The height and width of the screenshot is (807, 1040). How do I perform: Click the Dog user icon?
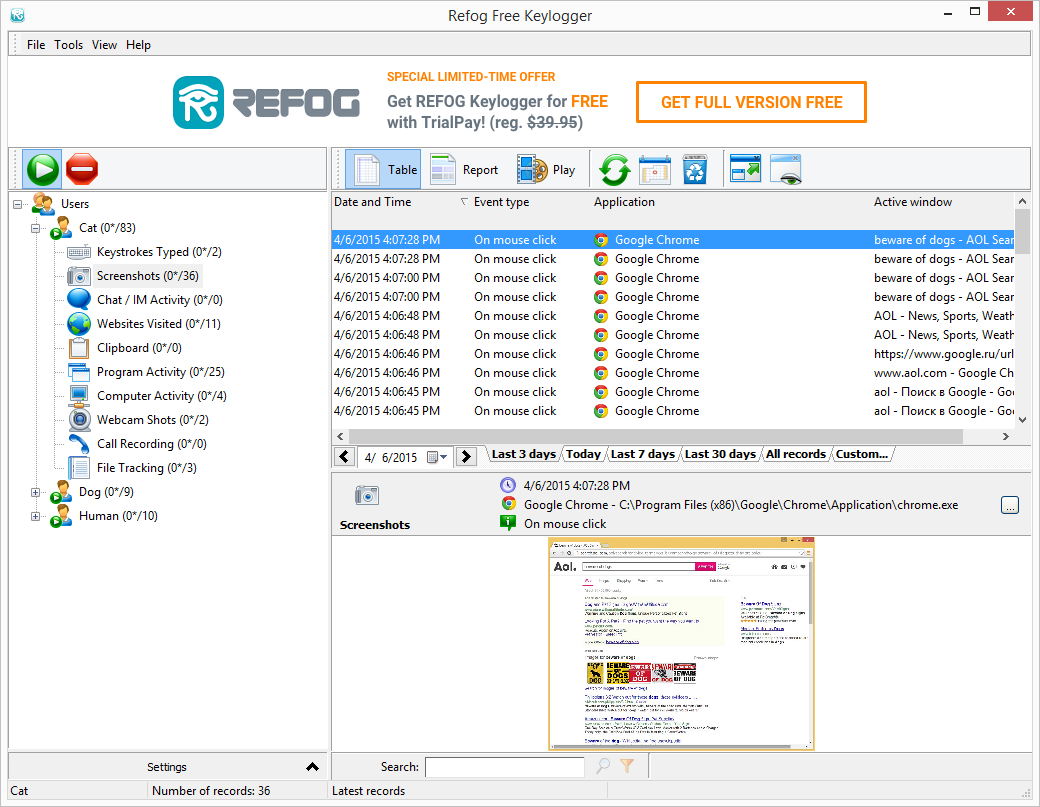[x=61, y=492]
